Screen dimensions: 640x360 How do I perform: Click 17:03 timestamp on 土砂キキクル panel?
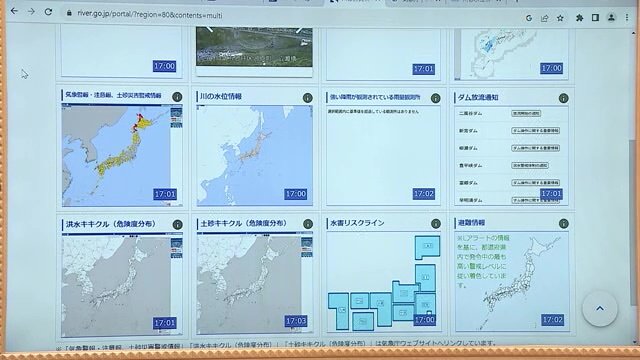pyautogui.click(x=296, y=321)
